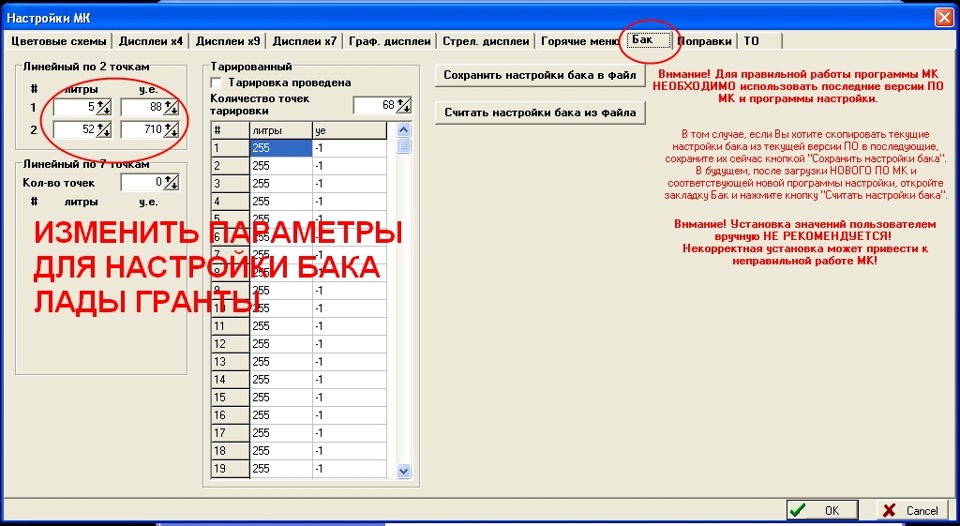Click Считать настройки бака из файла button
The width and height of the screenshot is (960, 526).
540,113
